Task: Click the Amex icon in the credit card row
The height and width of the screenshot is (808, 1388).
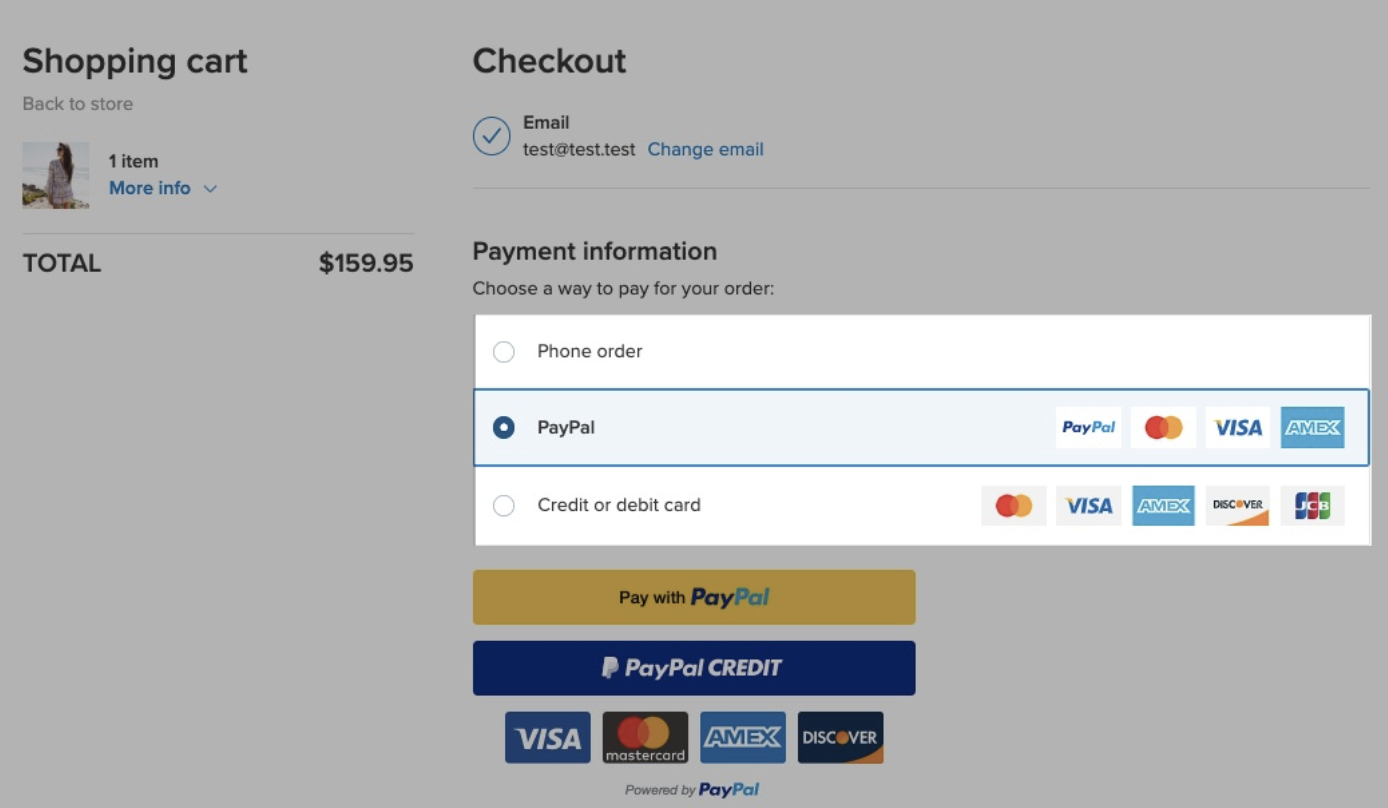Action: pos(1163,505)
